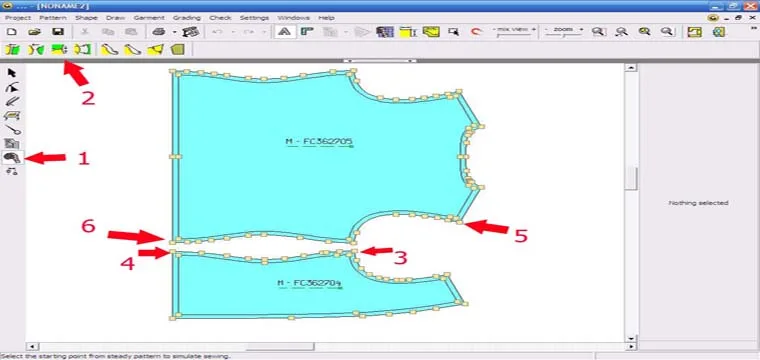This screenshot has width=760, height=360.
Task: Click the M - FC362705 pattern label
Action: pos(318,142)
